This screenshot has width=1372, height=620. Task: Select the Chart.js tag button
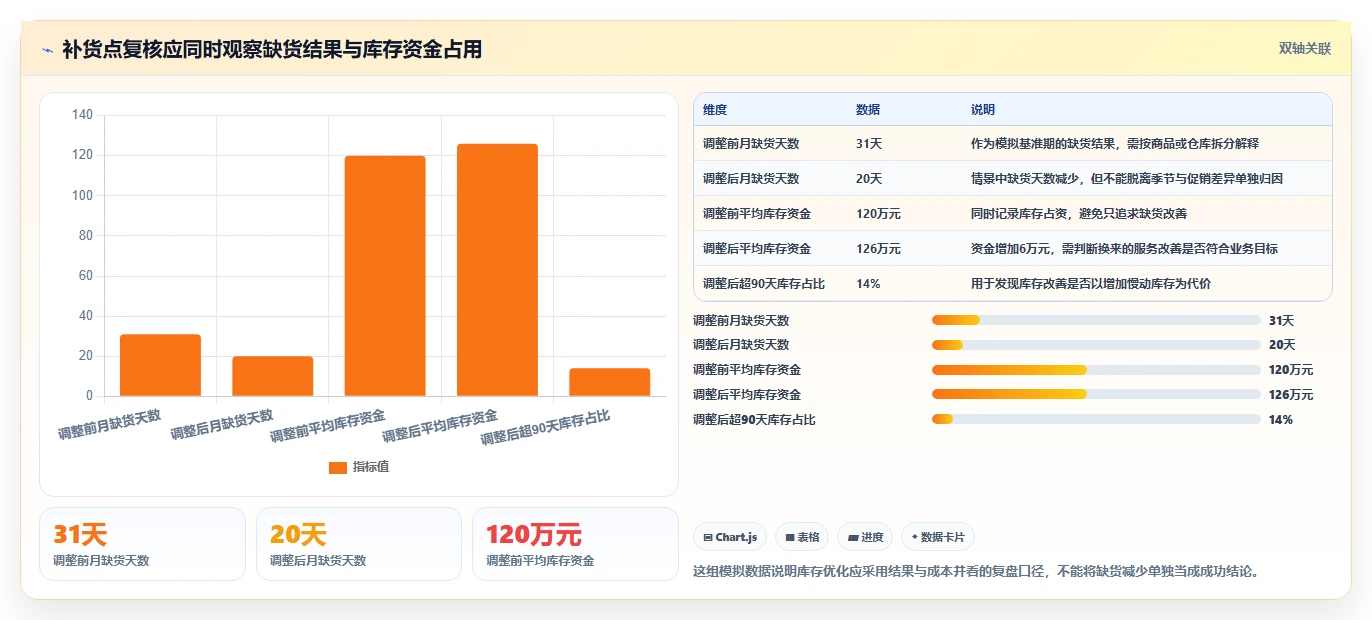730,537
